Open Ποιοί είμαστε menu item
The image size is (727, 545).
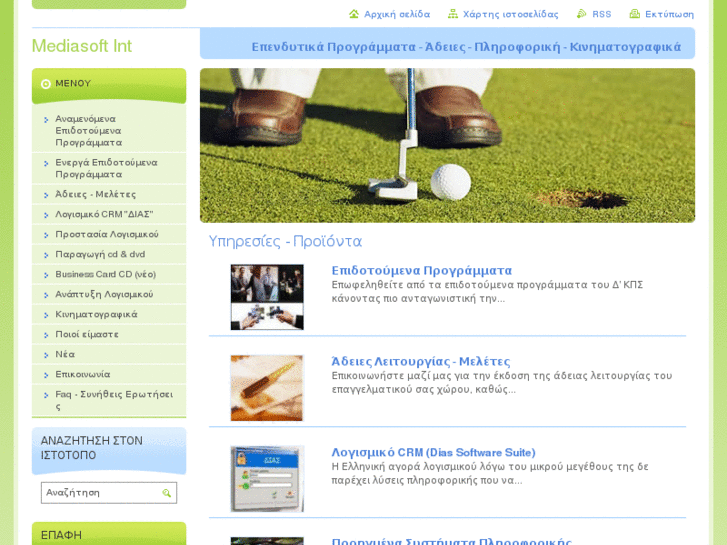[x=109, y=334]
